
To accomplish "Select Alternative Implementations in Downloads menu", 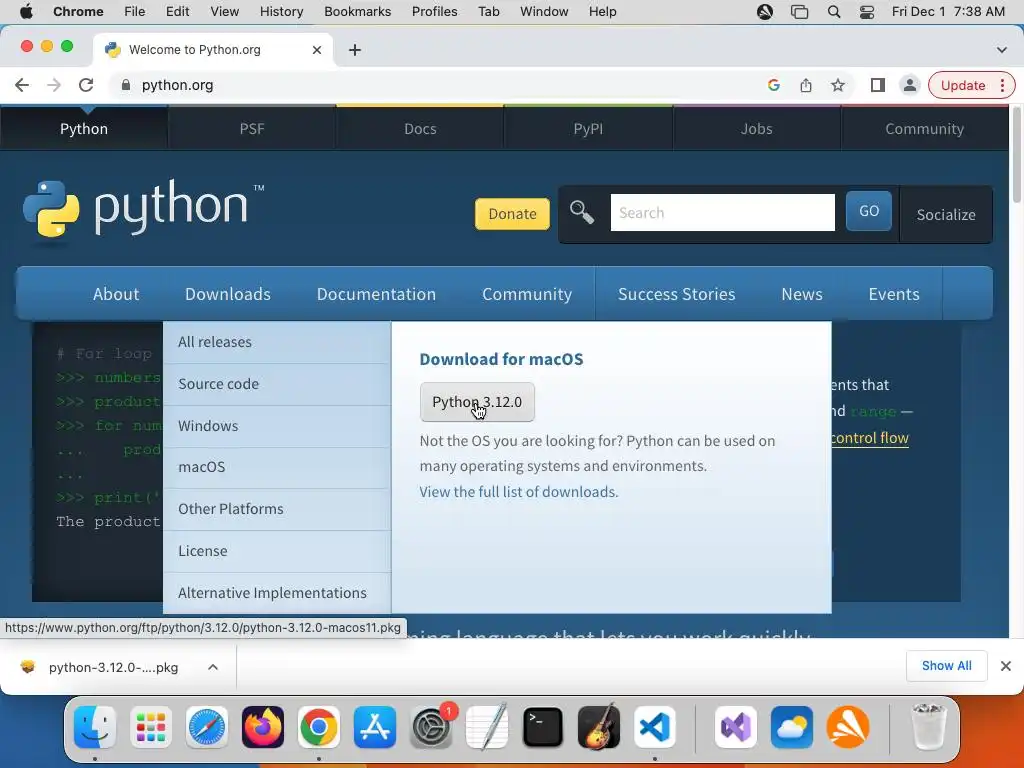I will pos(277,593).
